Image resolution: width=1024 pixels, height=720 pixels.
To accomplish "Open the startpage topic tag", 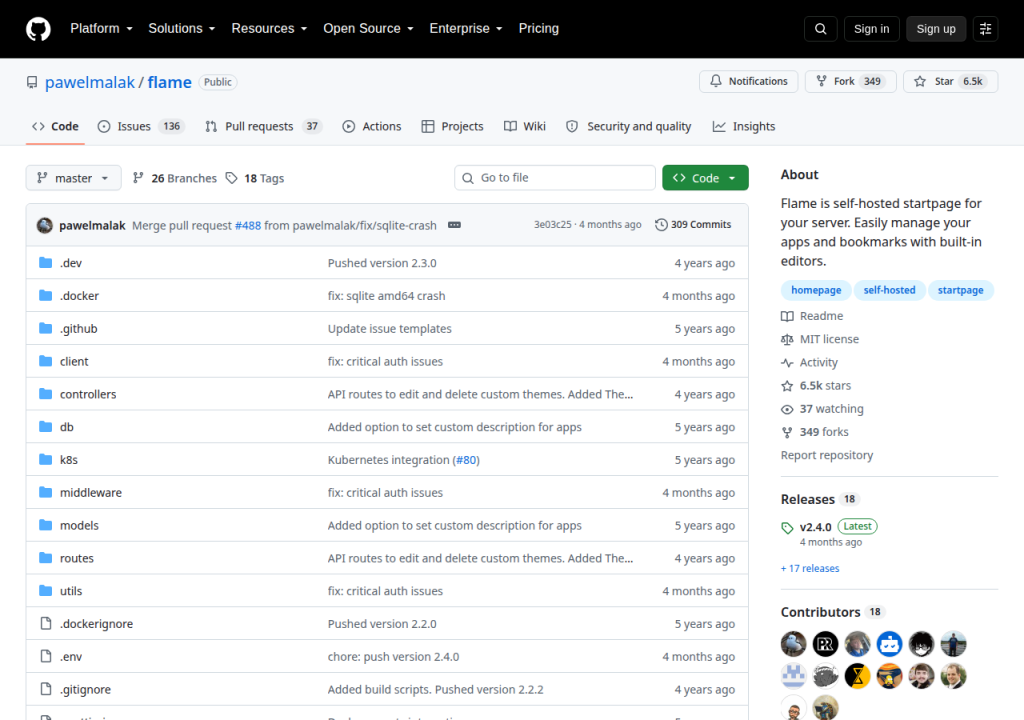I will click(960, 290).
